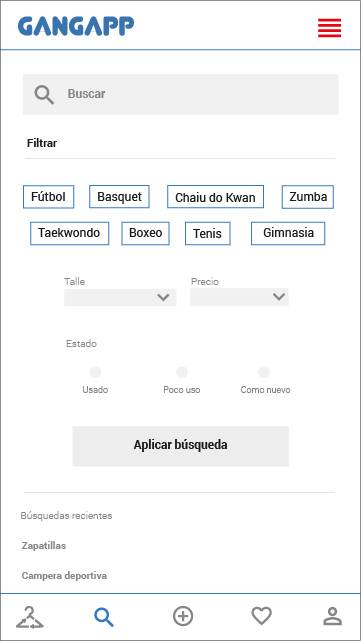Open the red hamburger menu
The height and width of the screenshot is (641, 361).
coord(330,28)
